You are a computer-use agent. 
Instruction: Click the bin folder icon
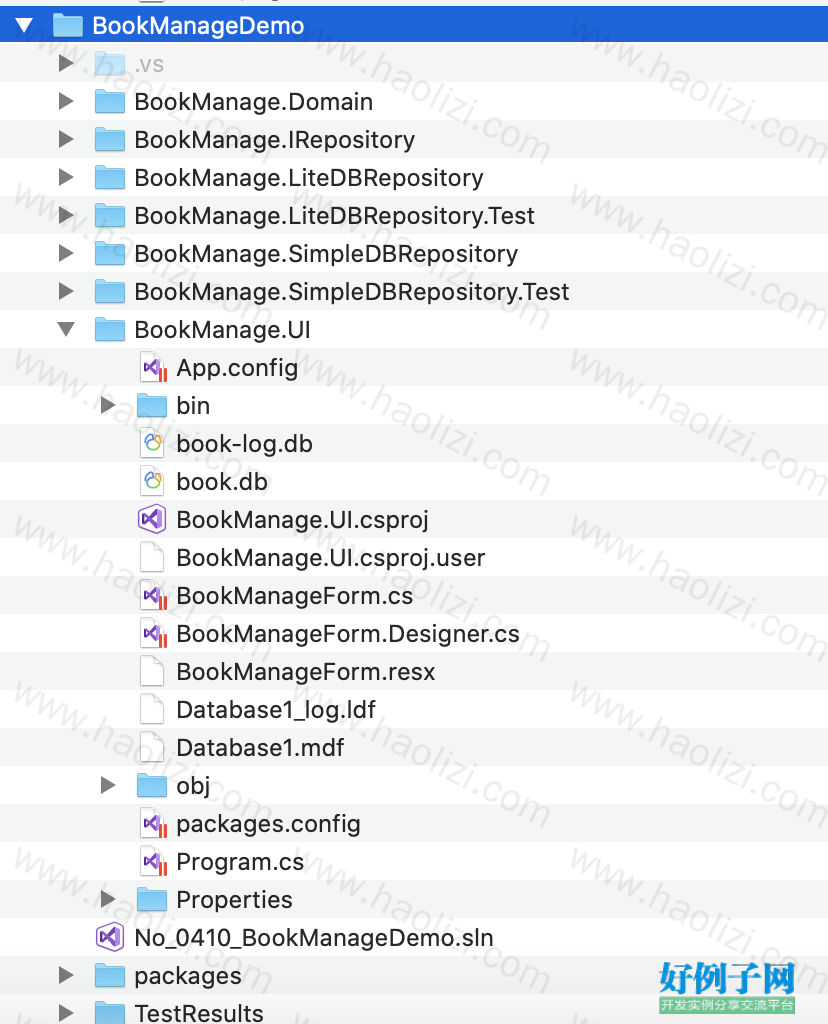[152, 405]
